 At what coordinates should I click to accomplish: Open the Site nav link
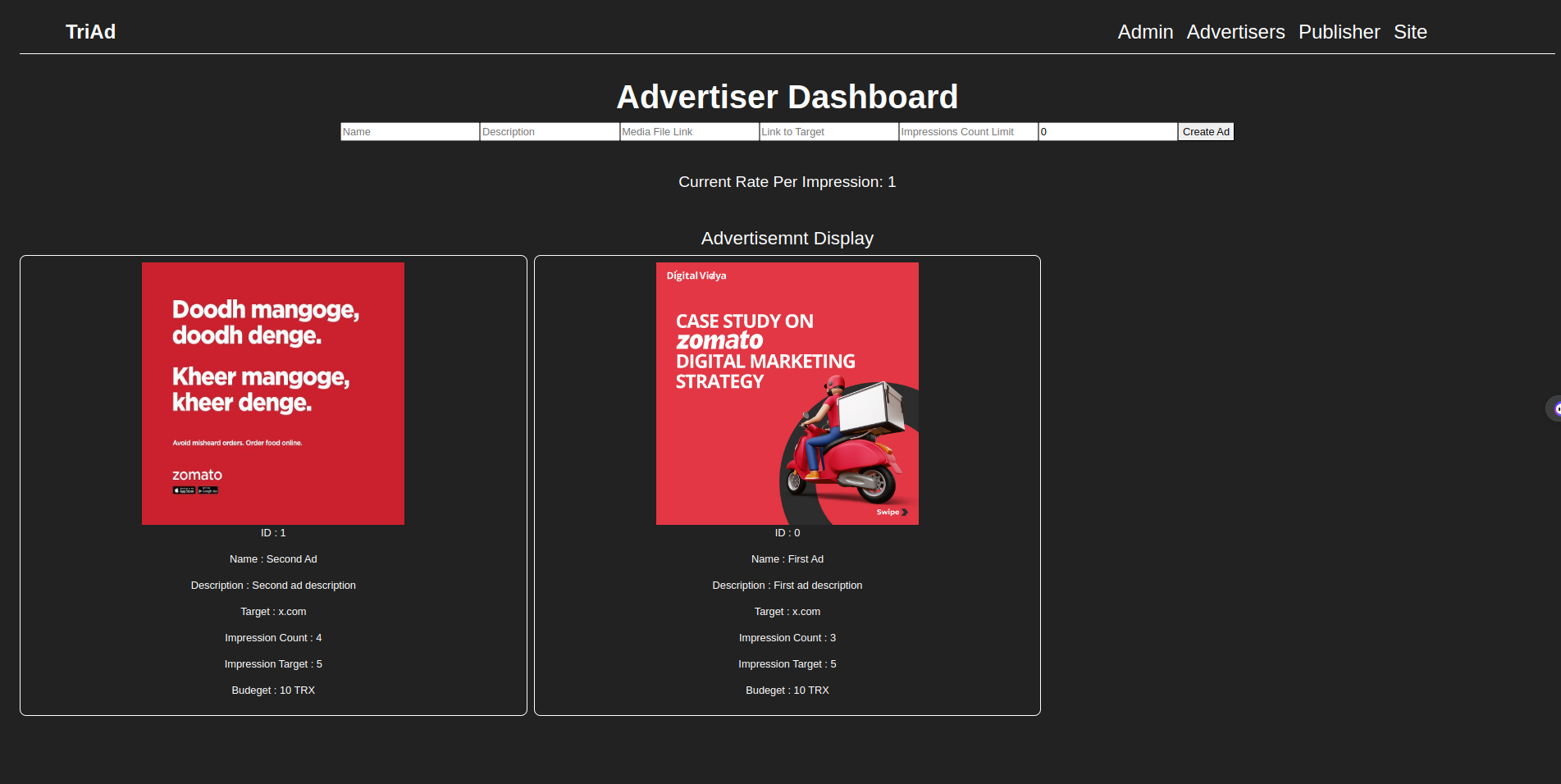[1410, 32]
